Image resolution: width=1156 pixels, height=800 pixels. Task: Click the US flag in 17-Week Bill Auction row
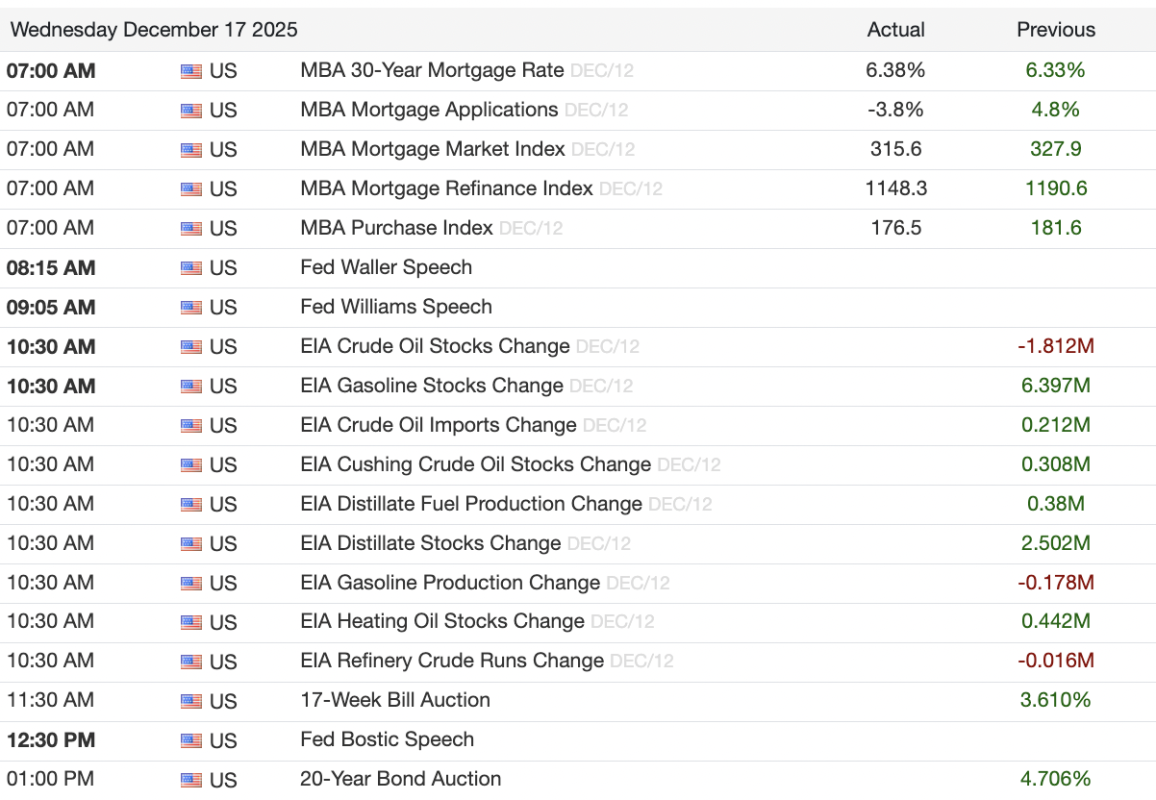191,701
